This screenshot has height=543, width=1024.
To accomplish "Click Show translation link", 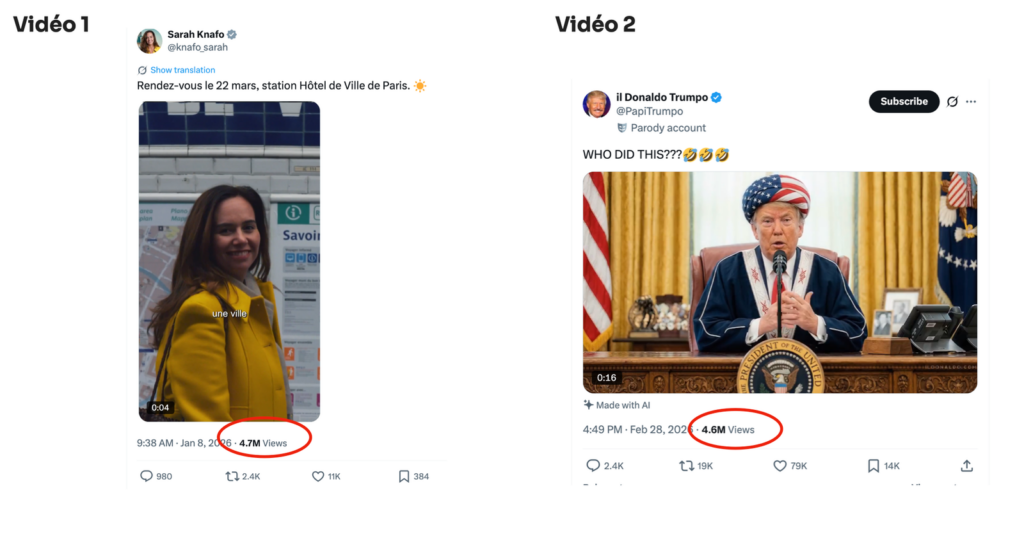I will tap(182, 70).
